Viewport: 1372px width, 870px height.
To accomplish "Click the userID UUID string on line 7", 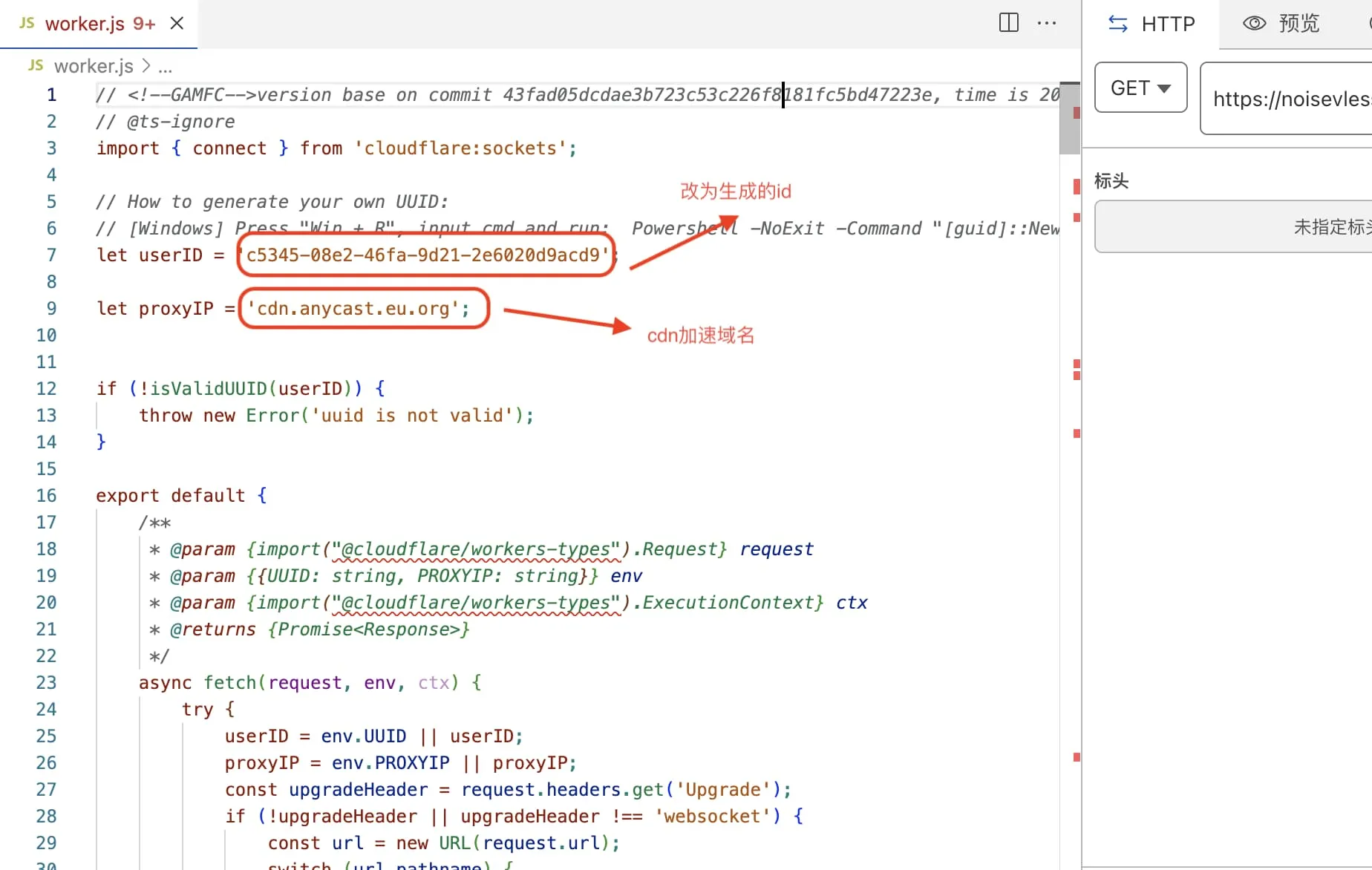I will [x=427, y=255].
